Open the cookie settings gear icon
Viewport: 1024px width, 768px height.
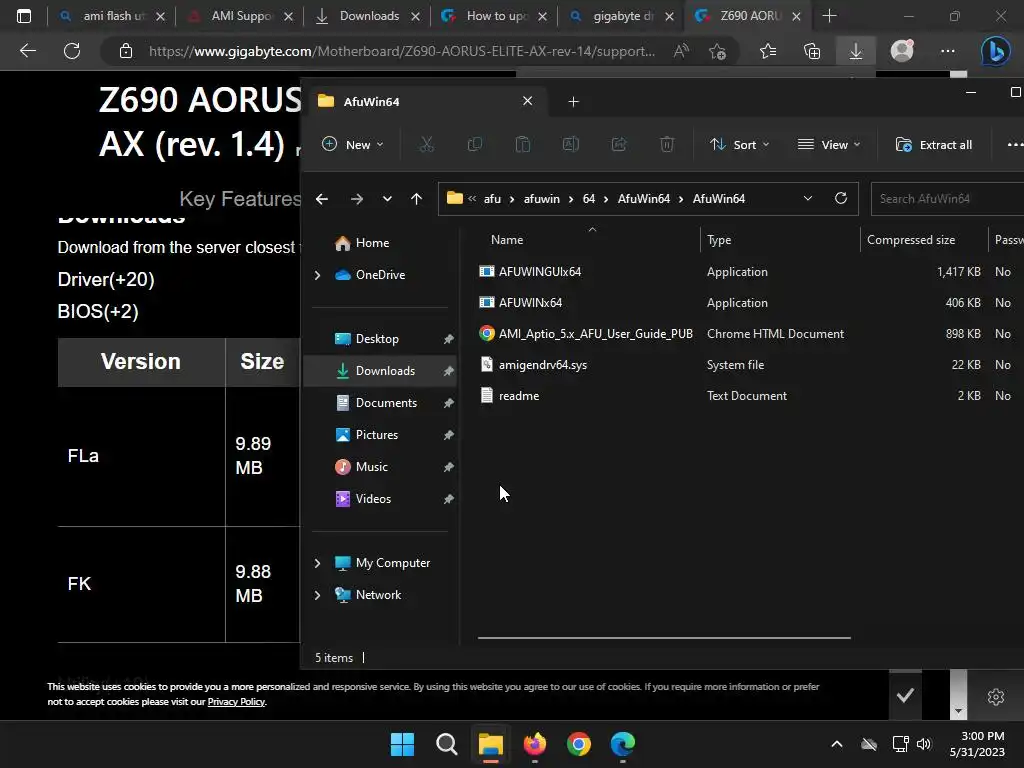[x=995, y=697]
